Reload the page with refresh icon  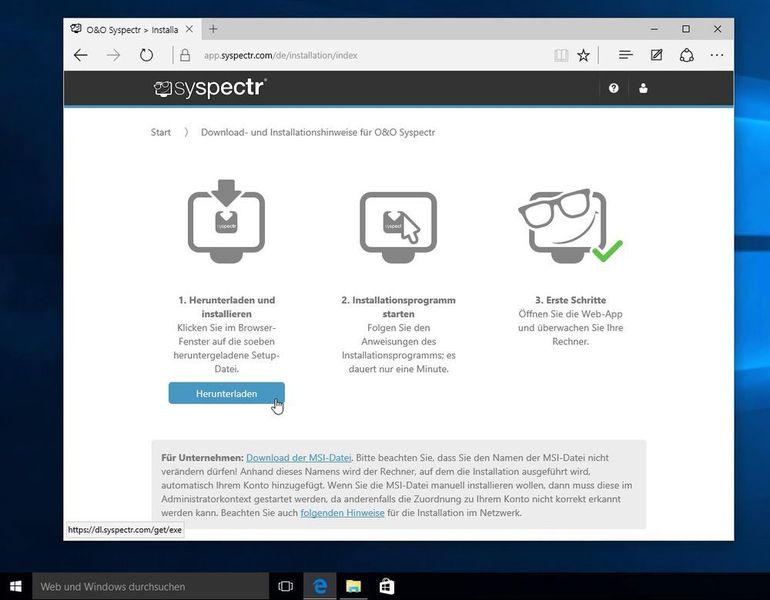[x=146, y=55]
